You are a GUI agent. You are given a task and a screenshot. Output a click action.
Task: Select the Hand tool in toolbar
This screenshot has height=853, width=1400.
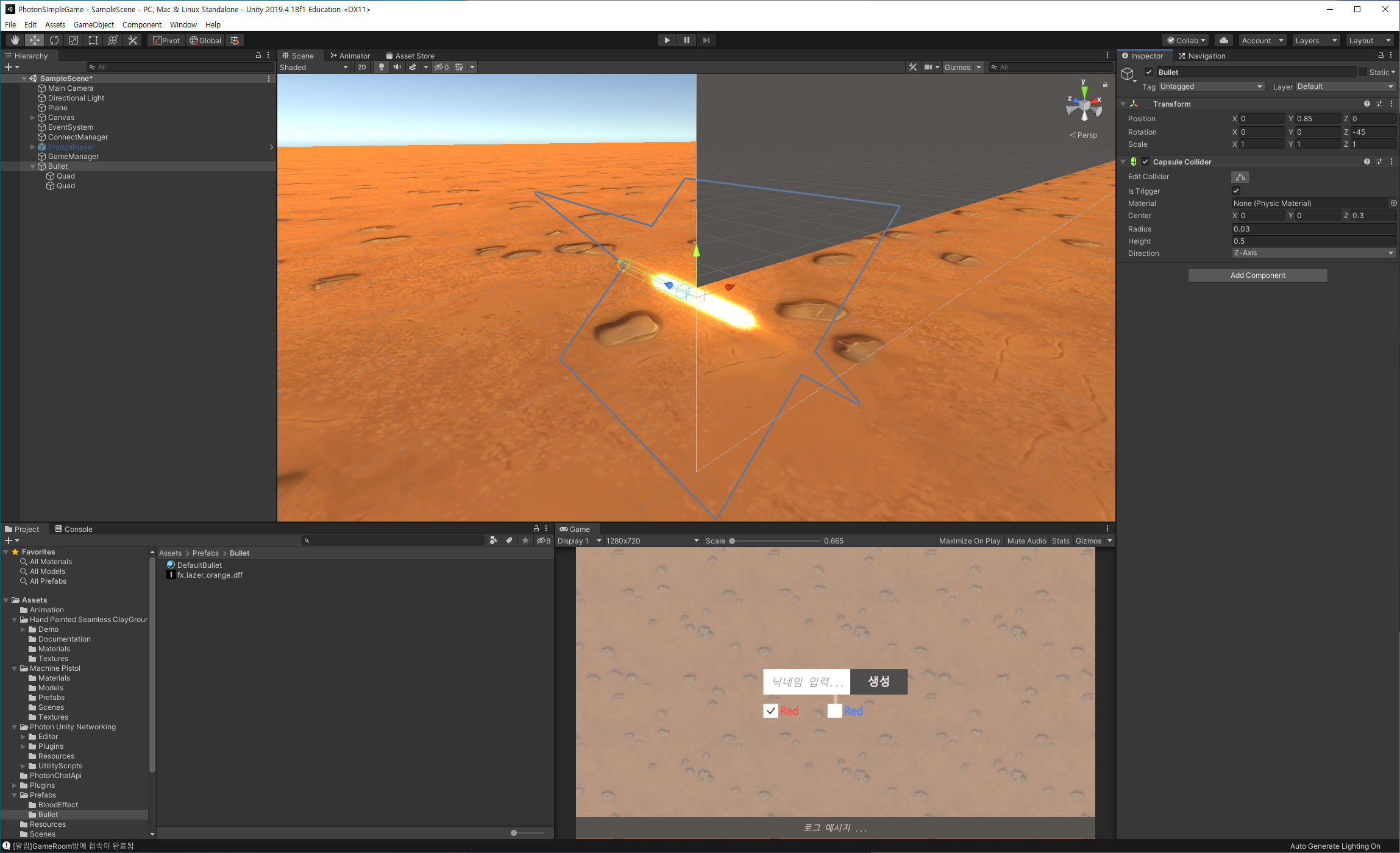tap(15, 40)
